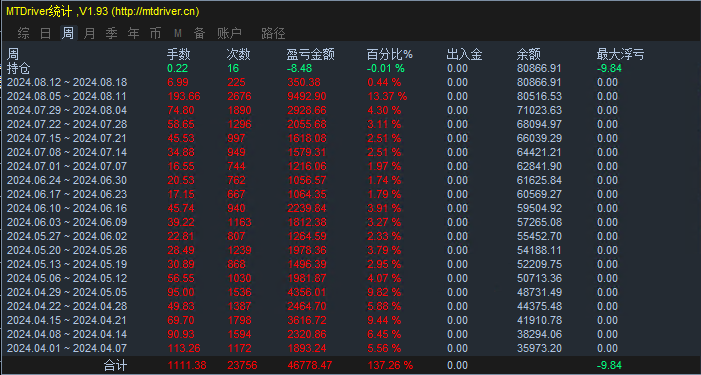Viewport: 701px width, 375px height.
Task: Select the 持仓 open positions row
Action: pos(350,68)
